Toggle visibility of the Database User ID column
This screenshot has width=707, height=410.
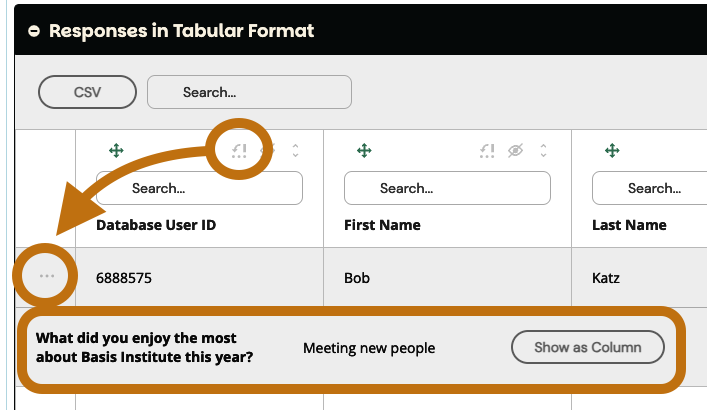point(267,151)
